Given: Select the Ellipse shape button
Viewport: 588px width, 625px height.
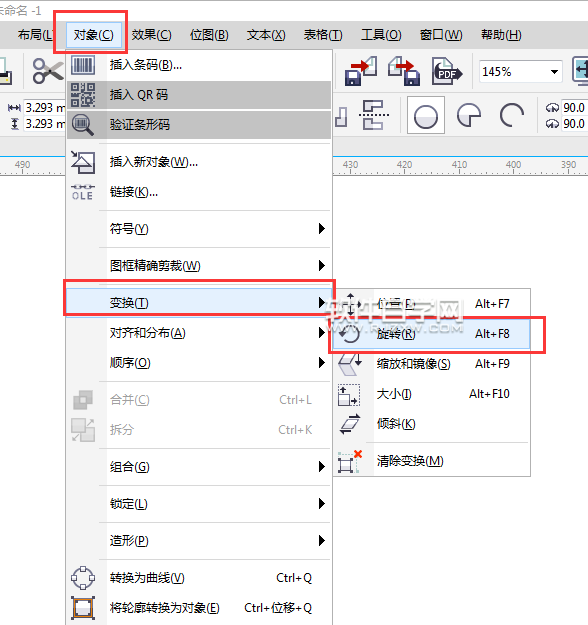Looking at the screenshot, I should [426, 116].
